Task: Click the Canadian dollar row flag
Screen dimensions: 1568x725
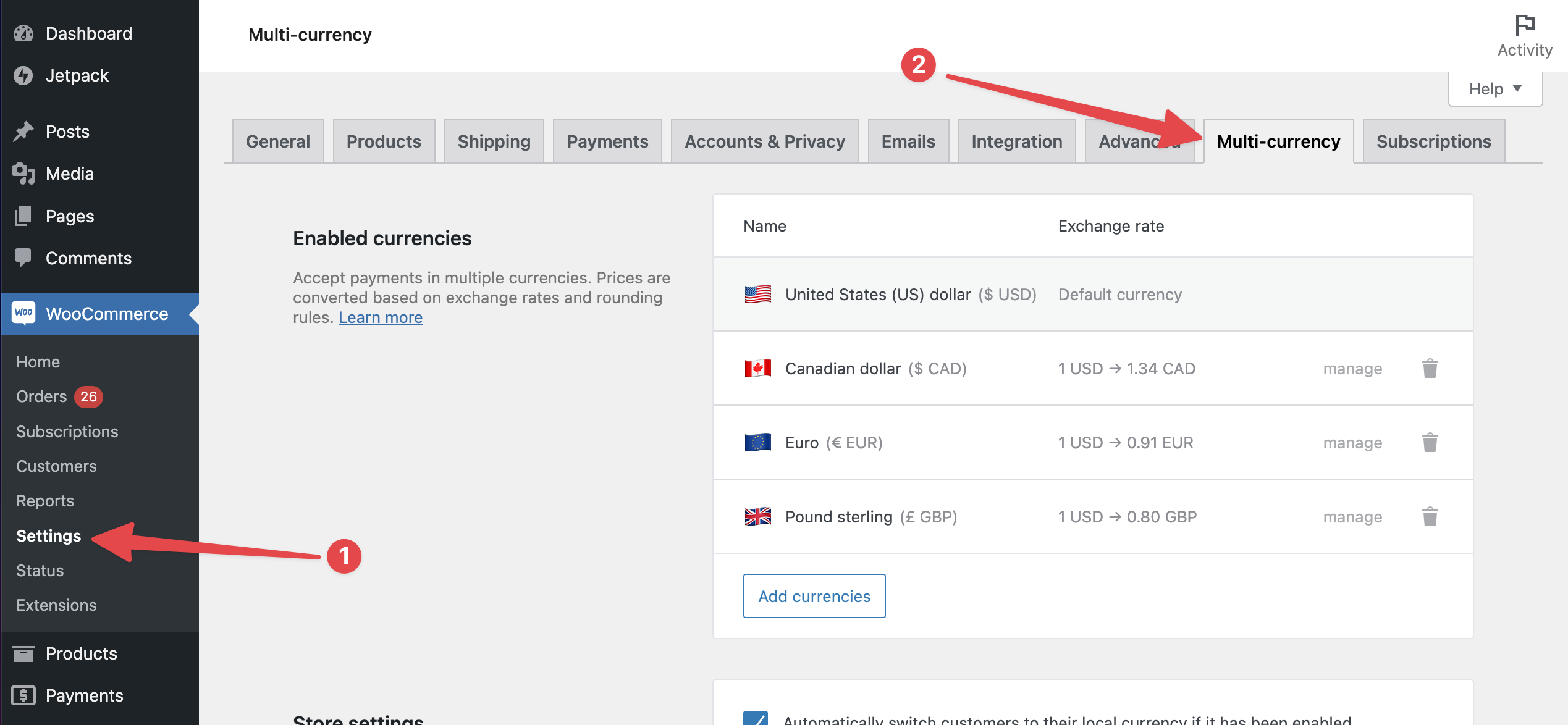Action: click(x=757, y=369)
